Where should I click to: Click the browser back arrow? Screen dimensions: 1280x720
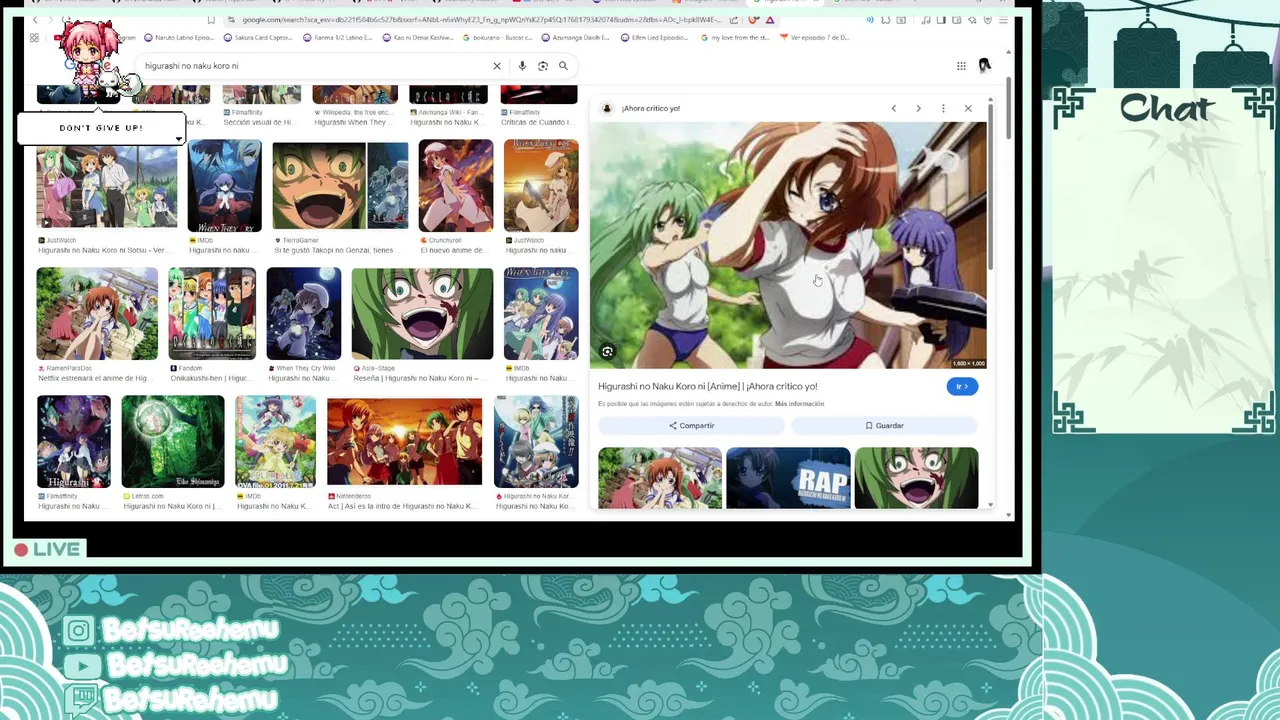(x=35, y=20)
